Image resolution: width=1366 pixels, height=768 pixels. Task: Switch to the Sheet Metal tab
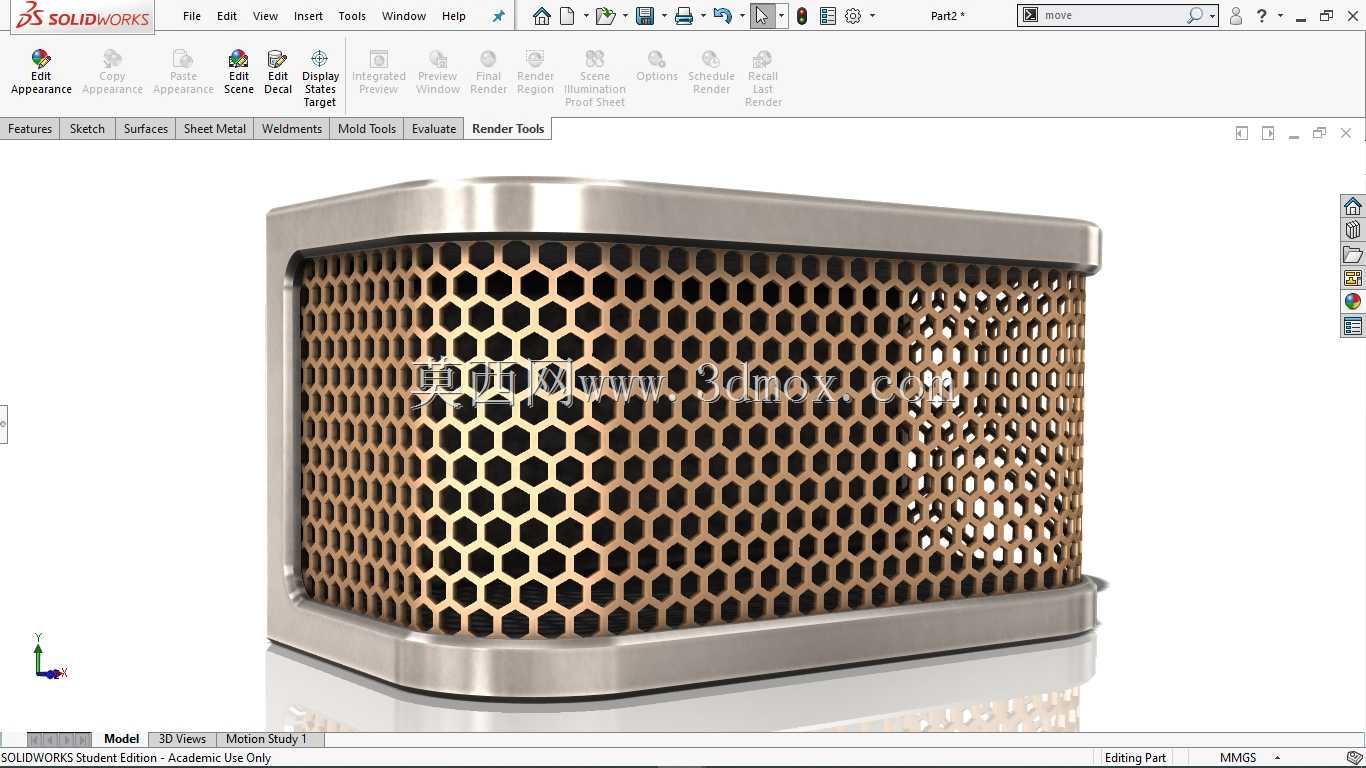(215, 129)
